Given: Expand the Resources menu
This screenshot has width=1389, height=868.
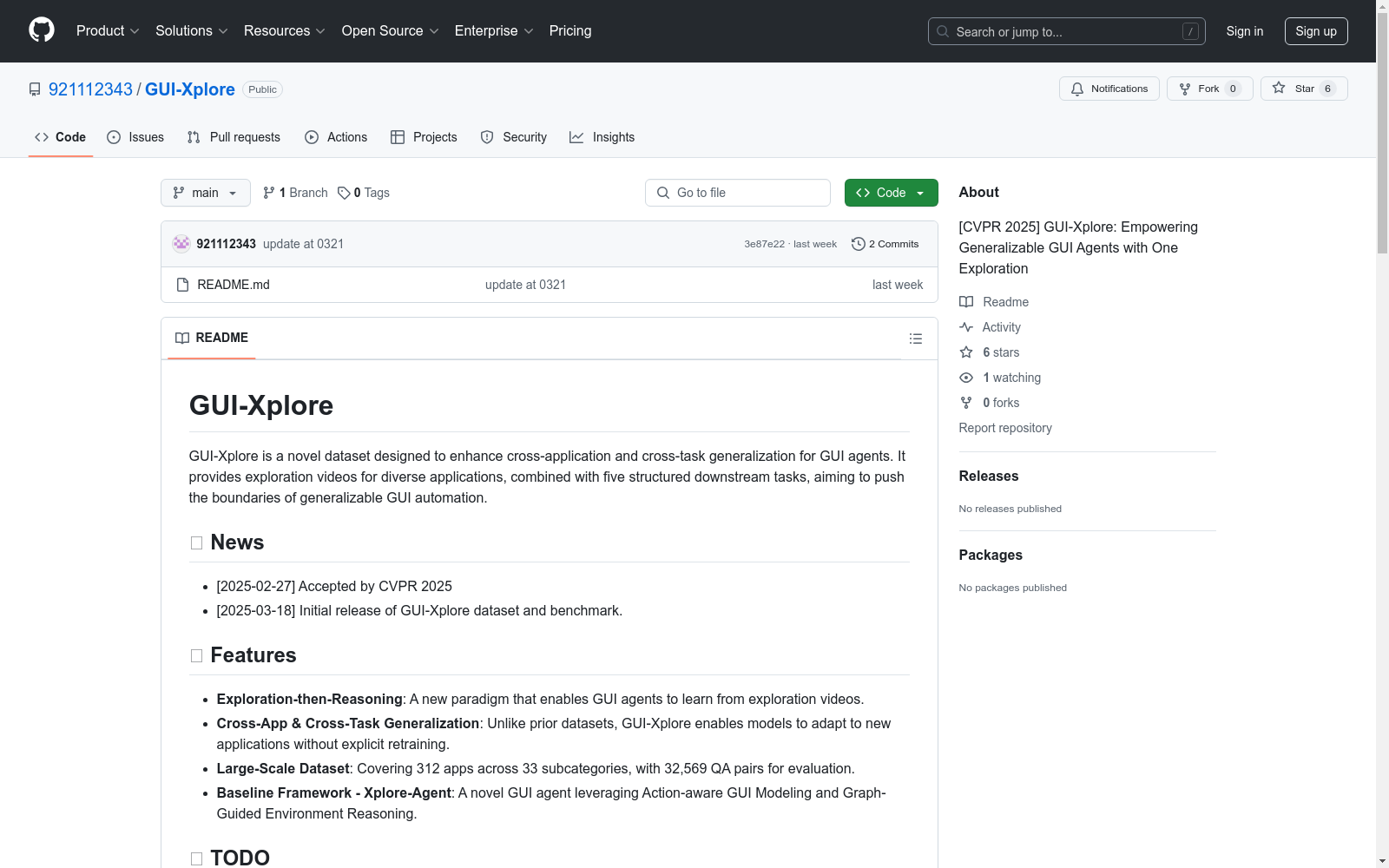Looking at the screenshot, I should click(x=285, y=30).
